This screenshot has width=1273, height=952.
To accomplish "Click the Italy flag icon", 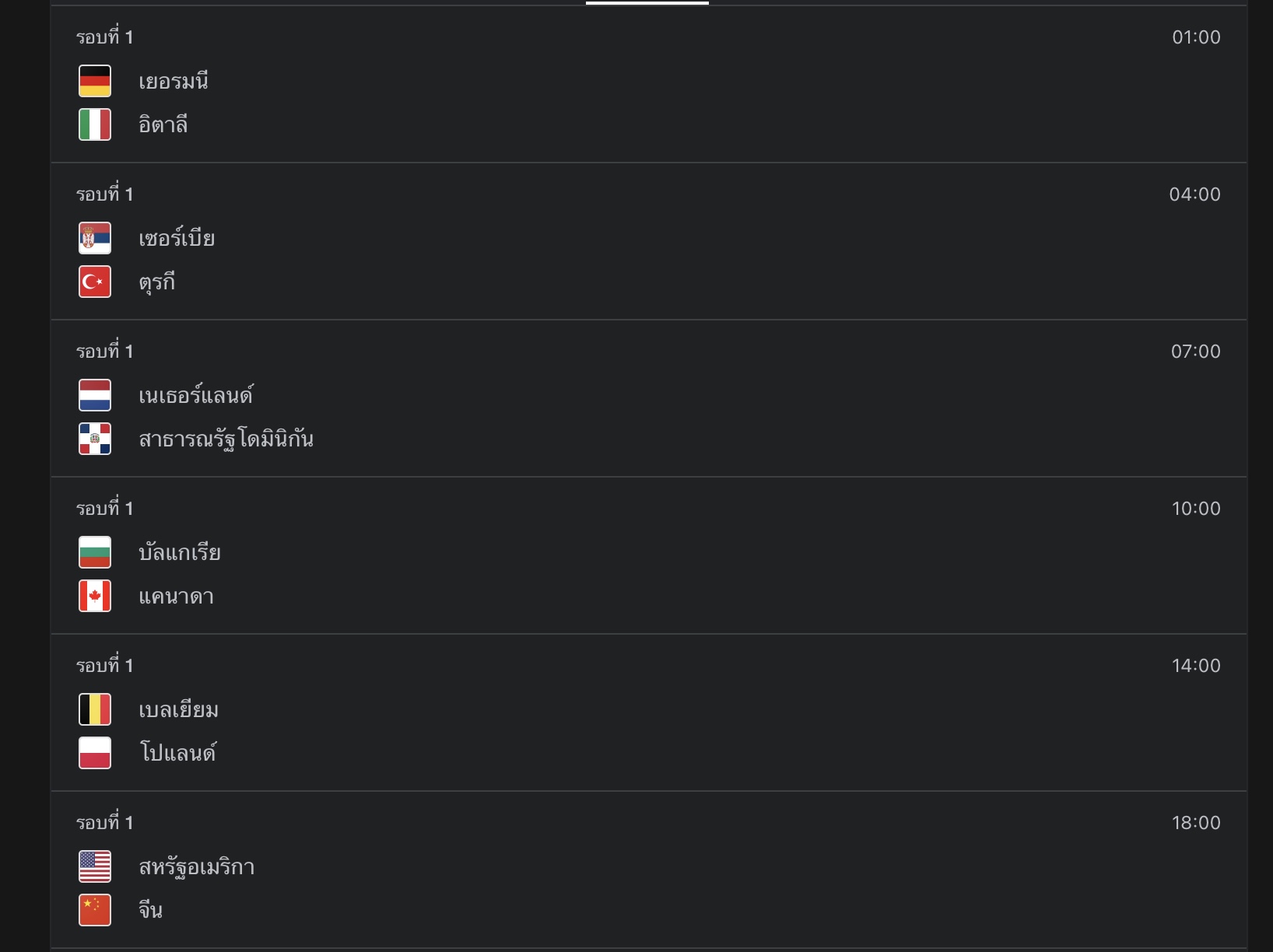I will [95, 125].
